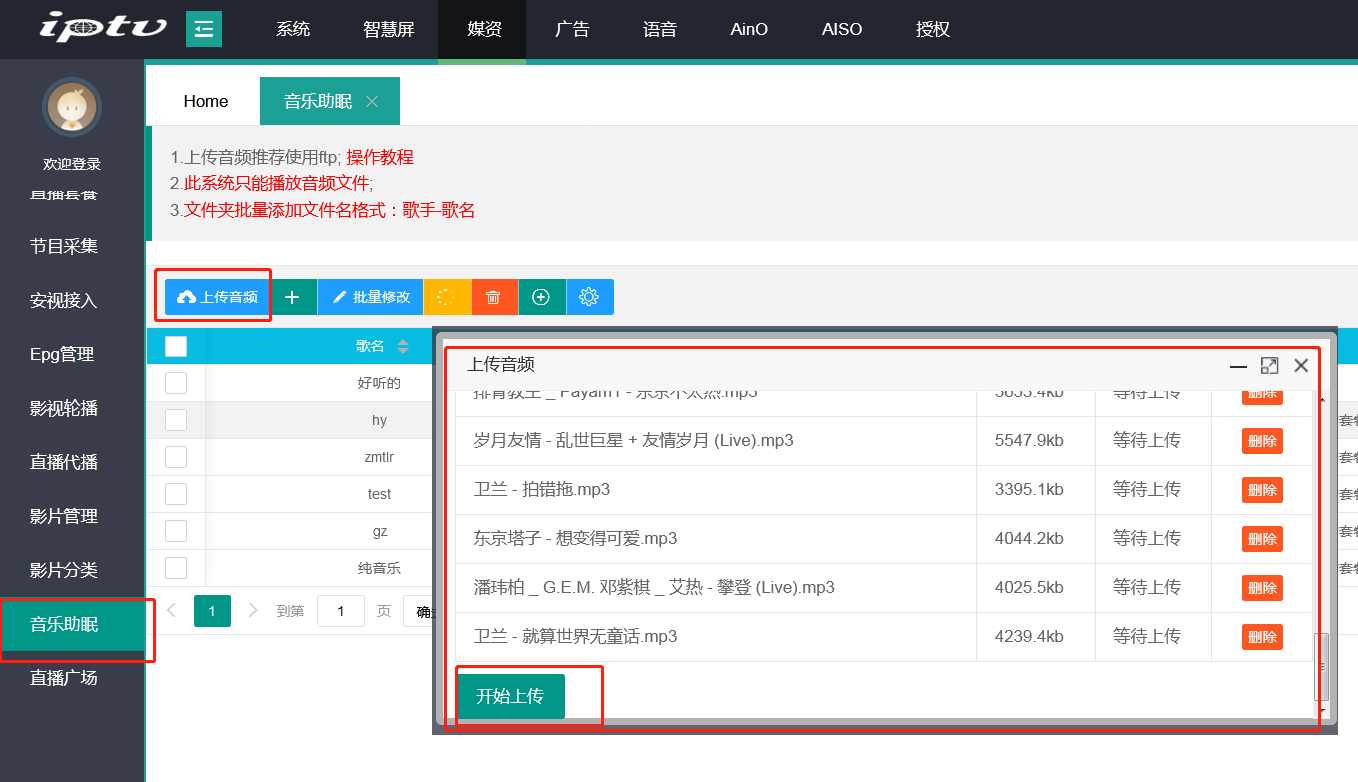Check the box for the 好听的 row
1358x782 pixels.
pos(176,383)
